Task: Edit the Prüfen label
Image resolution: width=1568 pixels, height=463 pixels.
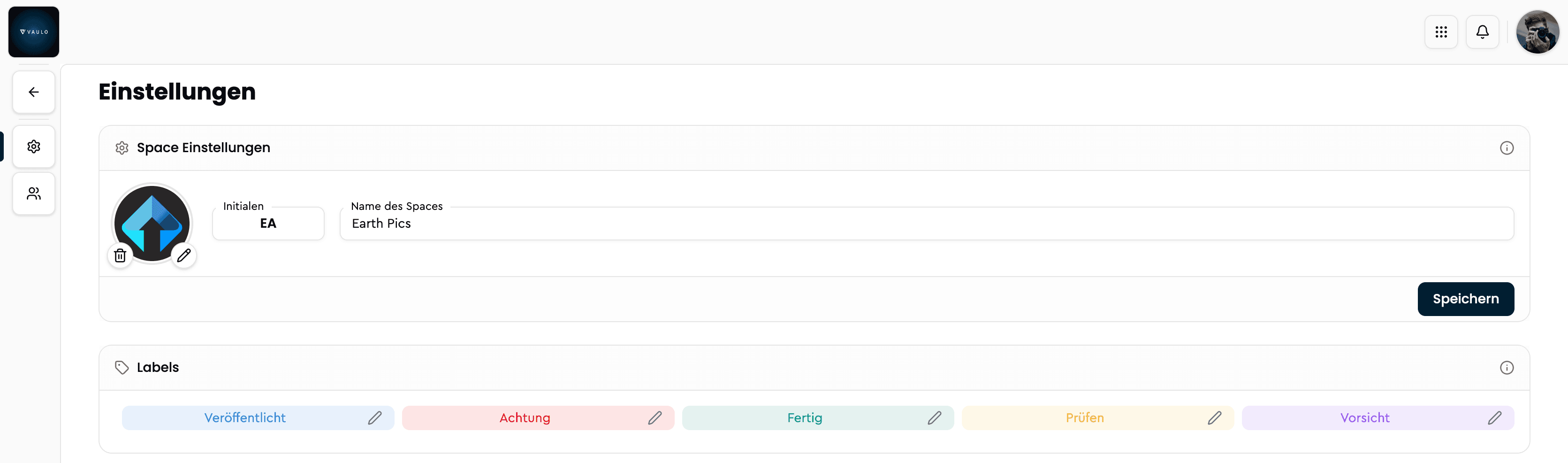Action: pos(1215,418)
